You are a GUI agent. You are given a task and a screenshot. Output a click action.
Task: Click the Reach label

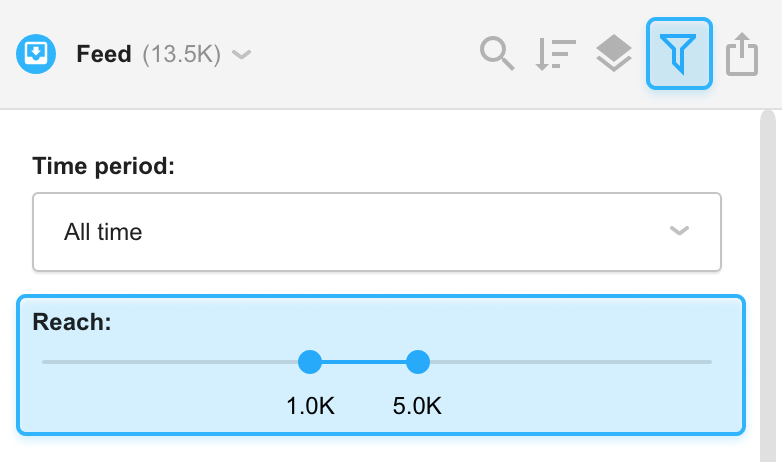click(72, 322)
